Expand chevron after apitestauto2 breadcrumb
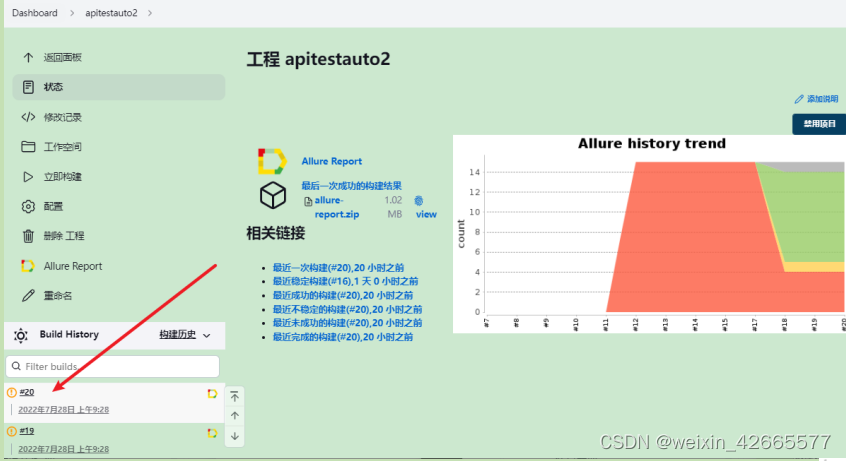Screen dimensions: 846x461 pyautogui.click(x=149, y=13)
